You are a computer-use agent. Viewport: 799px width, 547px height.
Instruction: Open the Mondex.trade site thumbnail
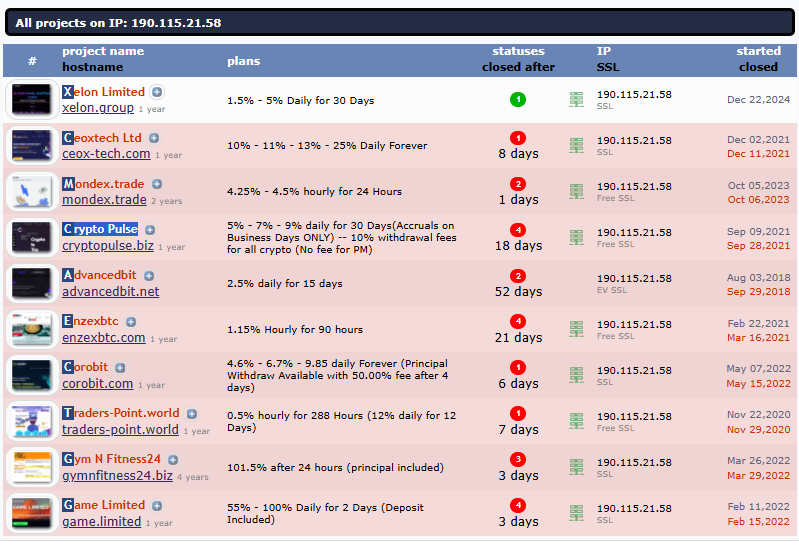pos(31,192)
